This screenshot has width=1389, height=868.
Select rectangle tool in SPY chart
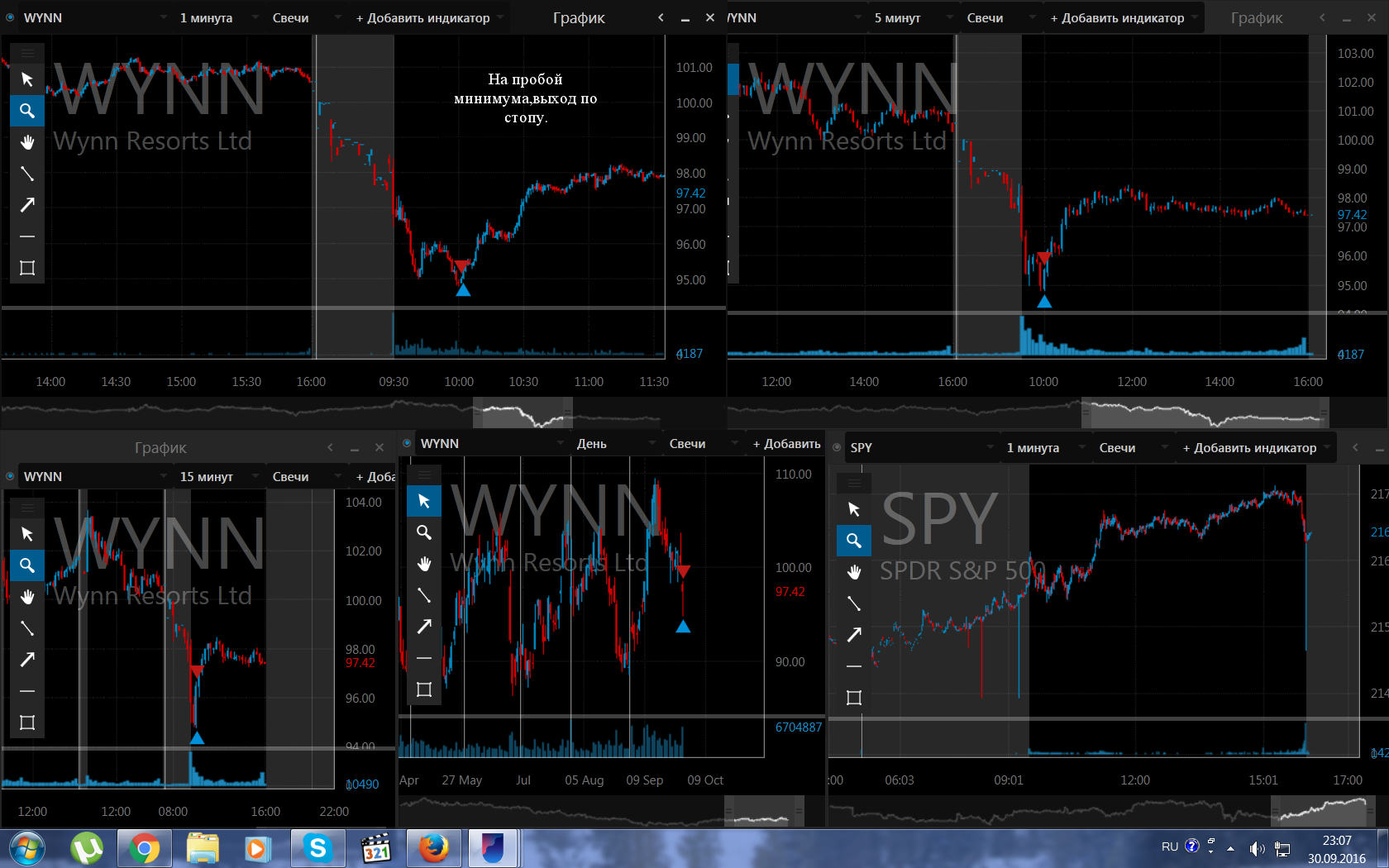point(854,698)
